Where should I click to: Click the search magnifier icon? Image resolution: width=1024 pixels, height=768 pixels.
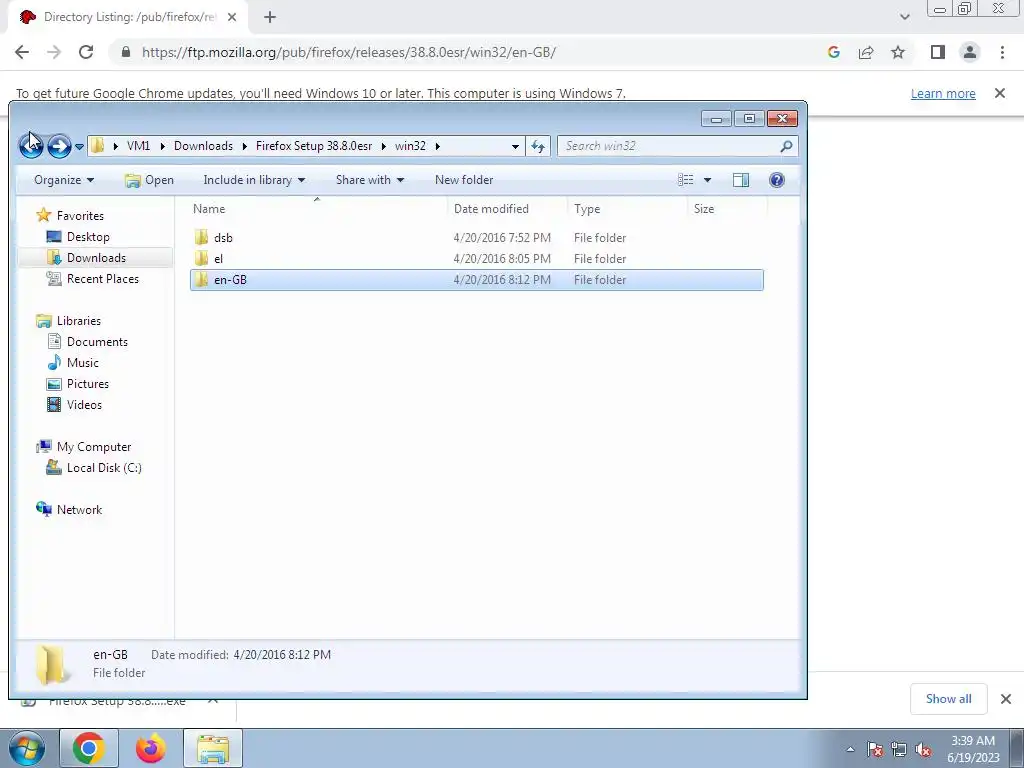[x=786, y=146]
